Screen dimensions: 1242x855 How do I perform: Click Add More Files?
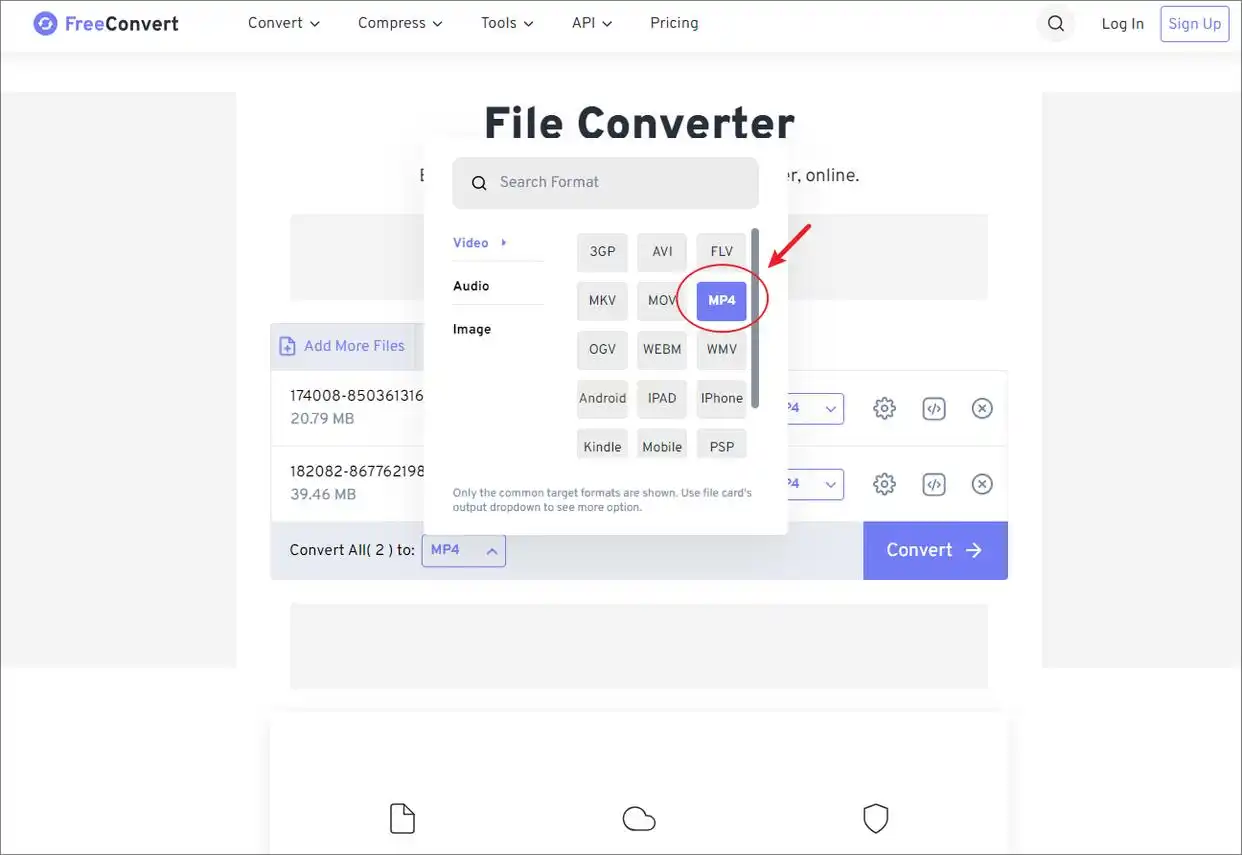(342, 346)
